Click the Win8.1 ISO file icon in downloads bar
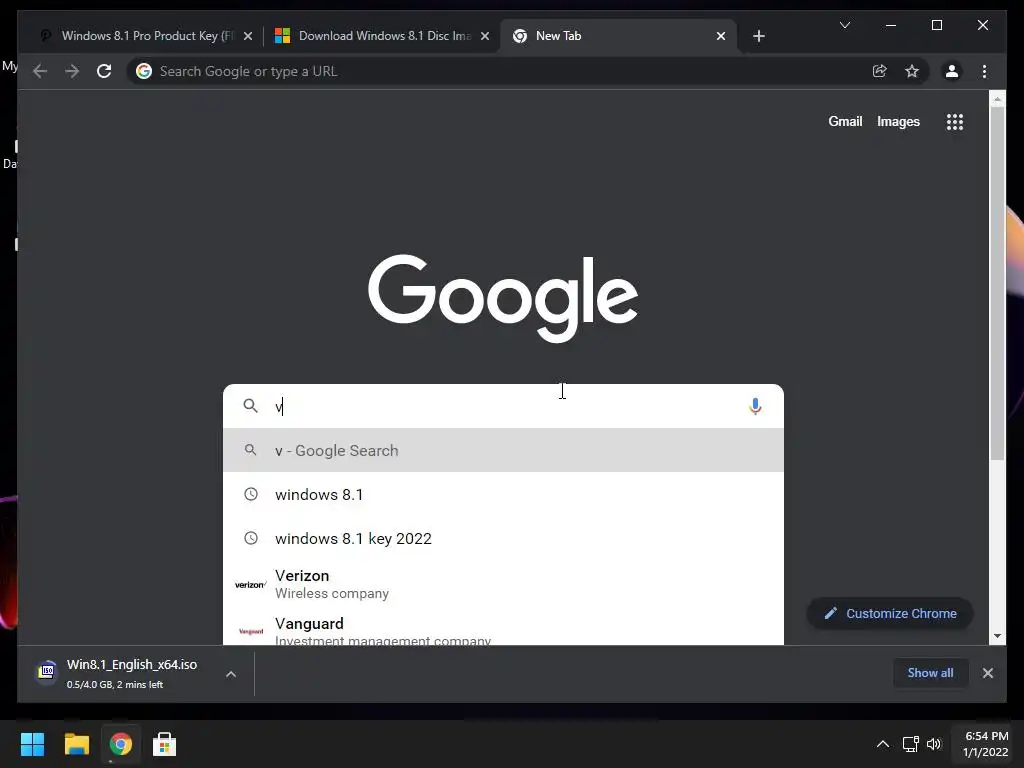The width and height of the screenshot is (1024, 768). [x=46, y=671]
